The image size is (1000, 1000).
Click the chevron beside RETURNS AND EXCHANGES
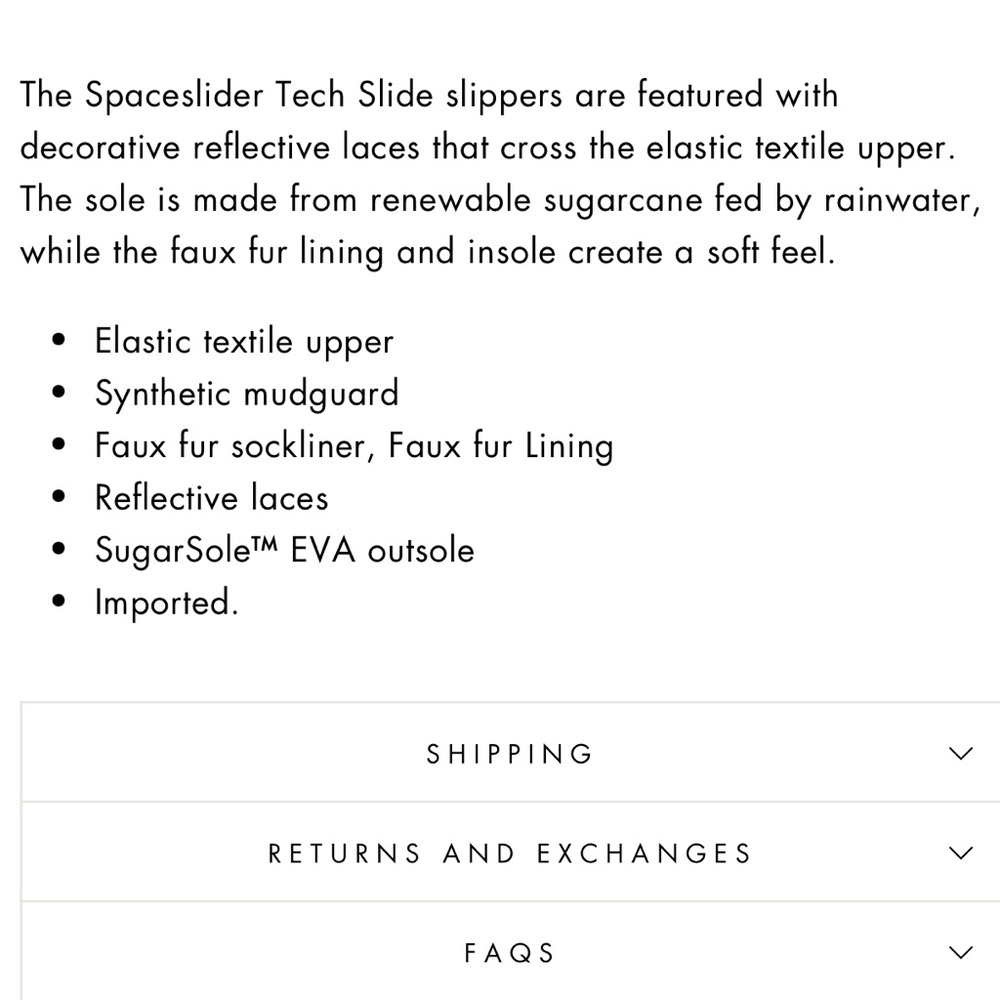pyautogui.click(x=961, y=853)
